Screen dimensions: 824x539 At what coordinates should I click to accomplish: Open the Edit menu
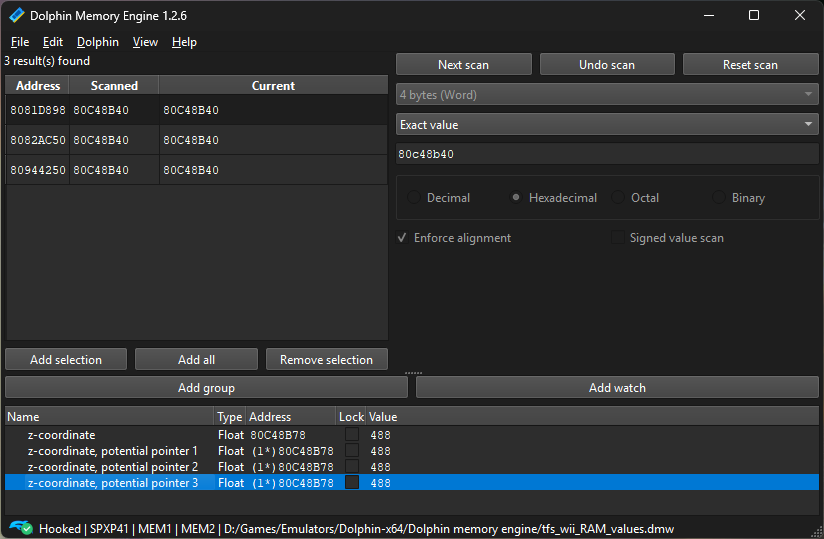(53, 42)
